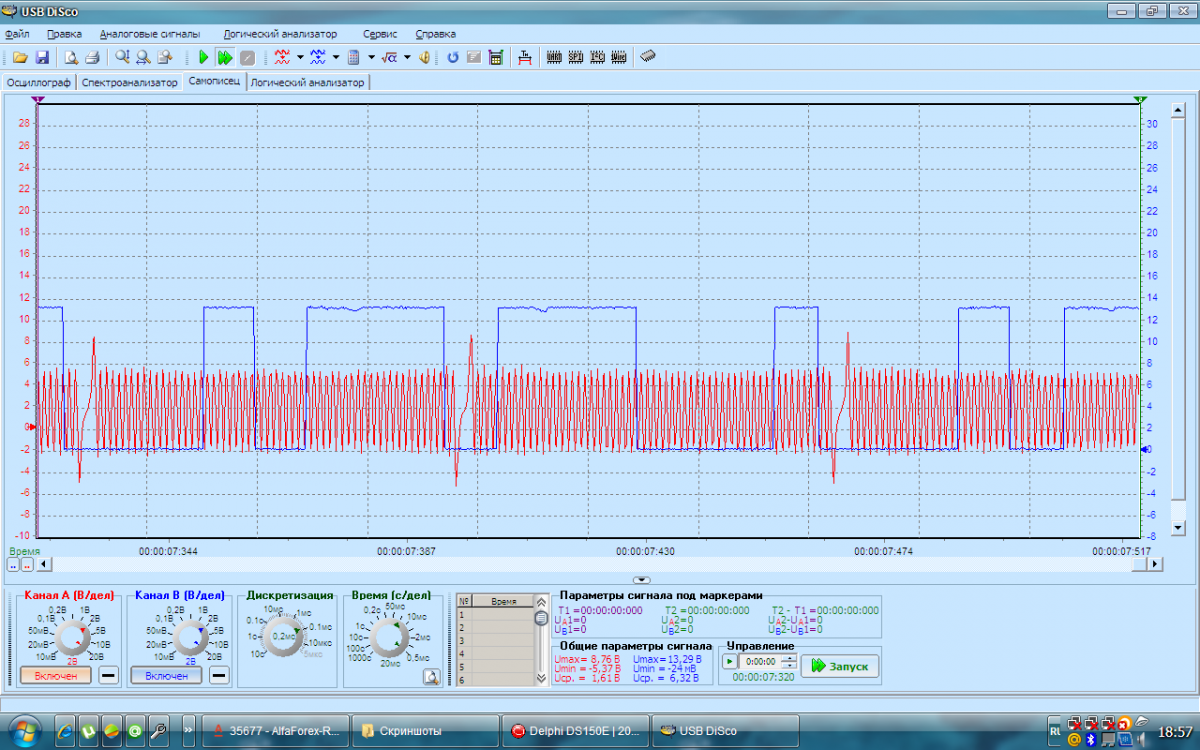Click the printer icon in toolbar
1200x750 pixels.
pyautogui.click(x=92, y=58)
